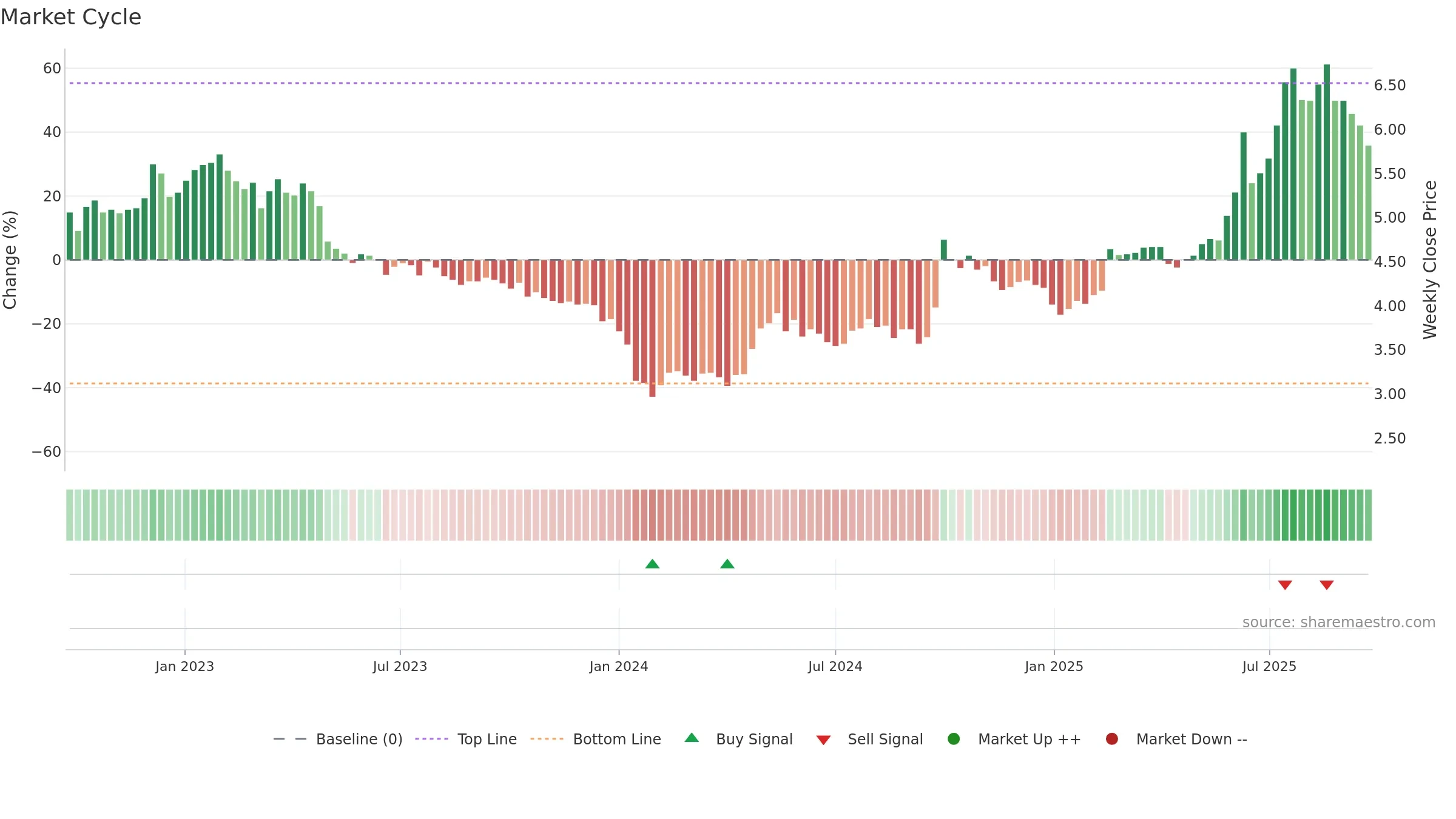Click the red Market Down -- circle icon

point(1112,739)
